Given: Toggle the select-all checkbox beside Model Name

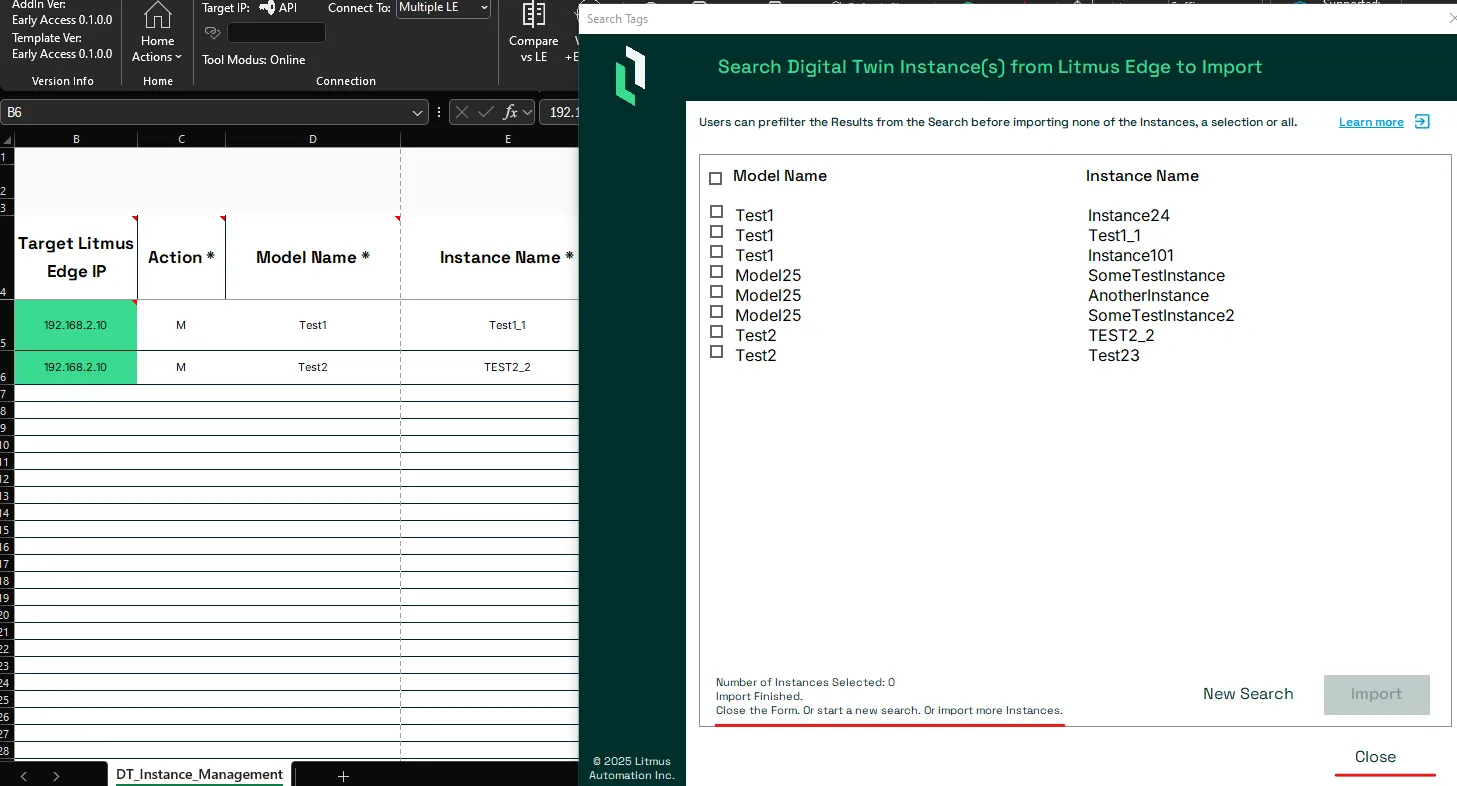Looking at the screenshot, I should pos(715,179).
